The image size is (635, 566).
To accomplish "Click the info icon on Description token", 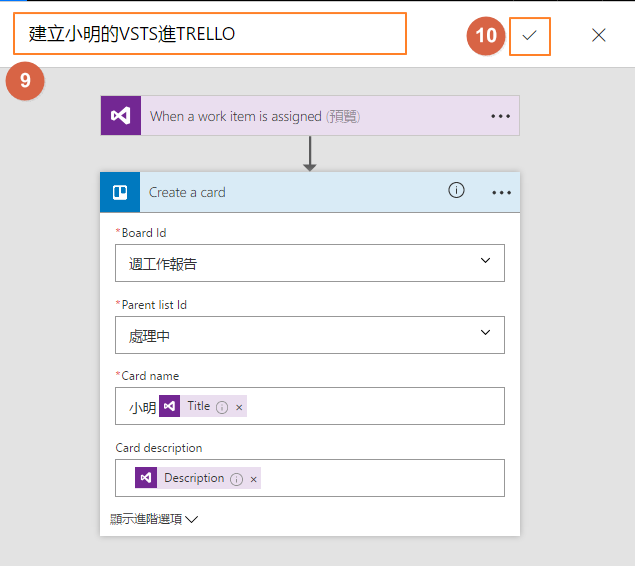I will point(236,479).
